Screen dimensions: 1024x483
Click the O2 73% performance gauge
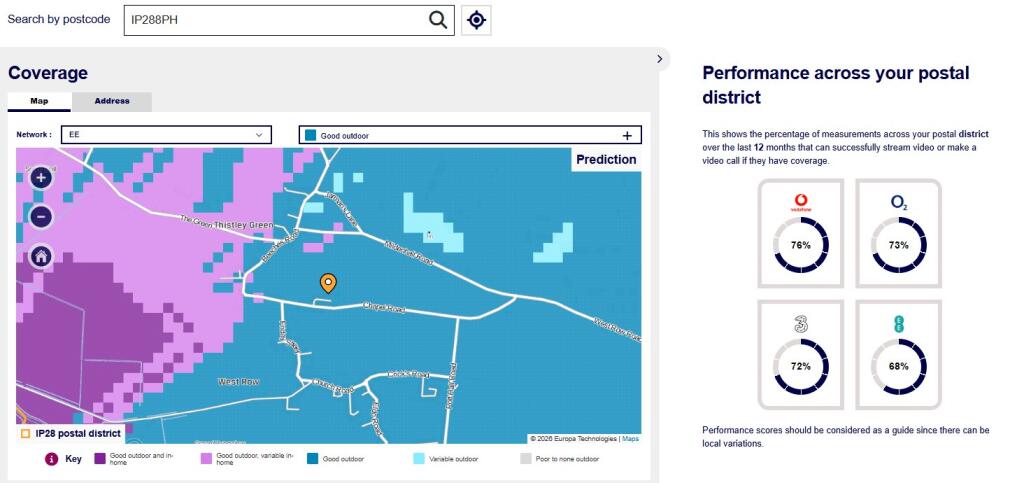click(x=899, y=245)
